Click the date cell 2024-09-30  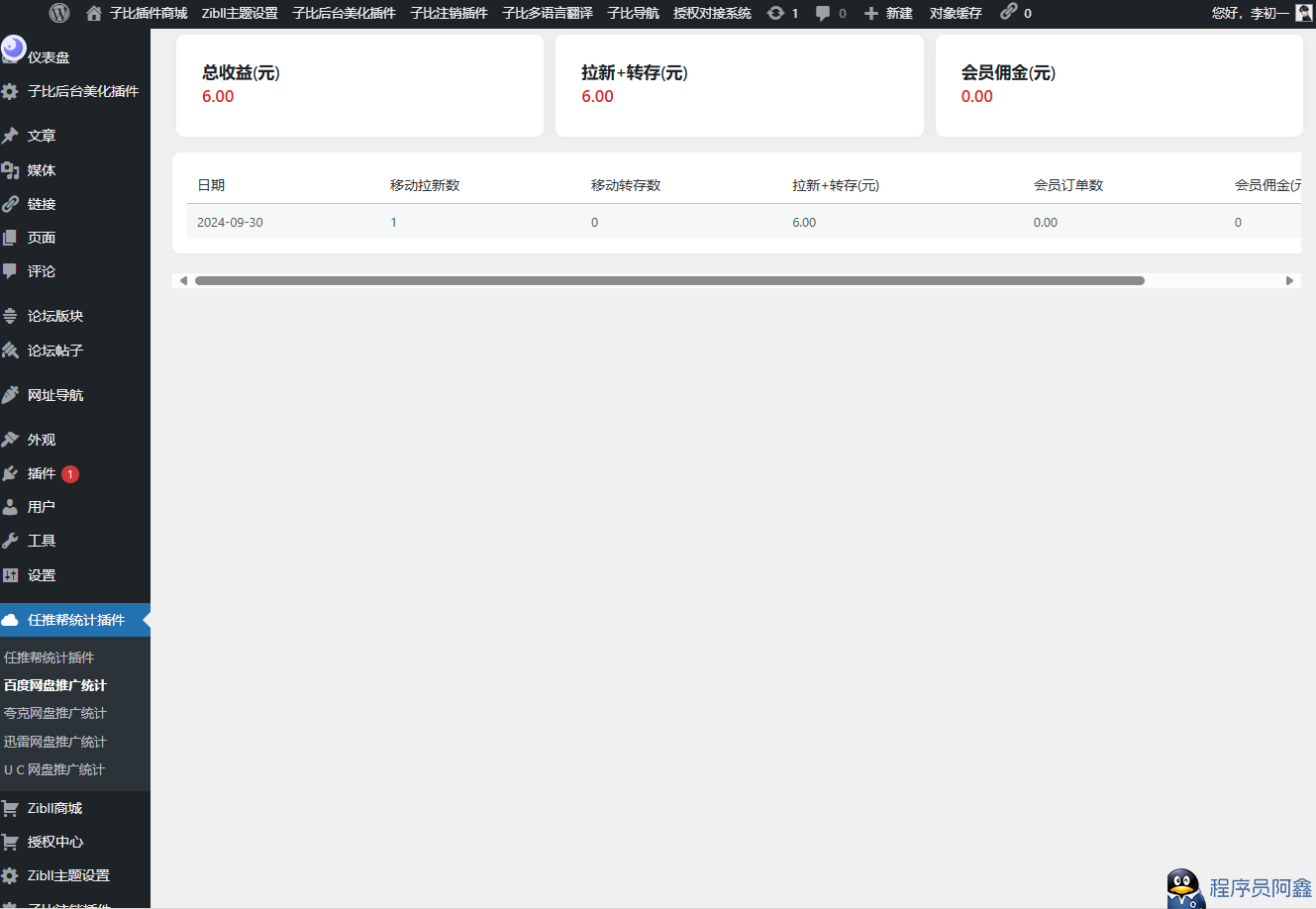point(230,223)
